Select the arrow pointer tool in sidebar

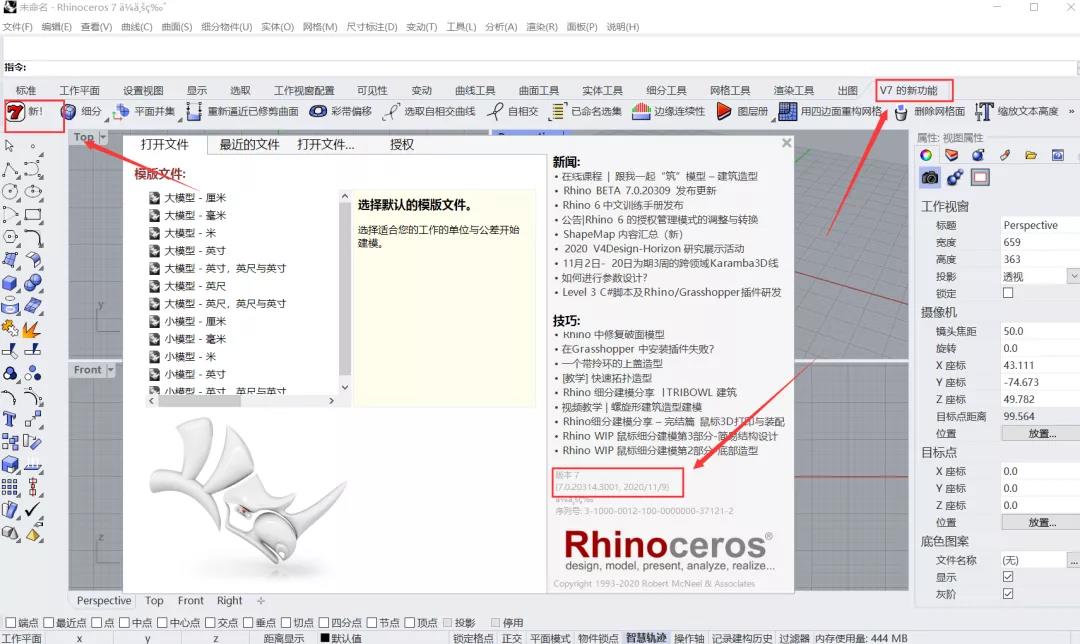(10, 146)
